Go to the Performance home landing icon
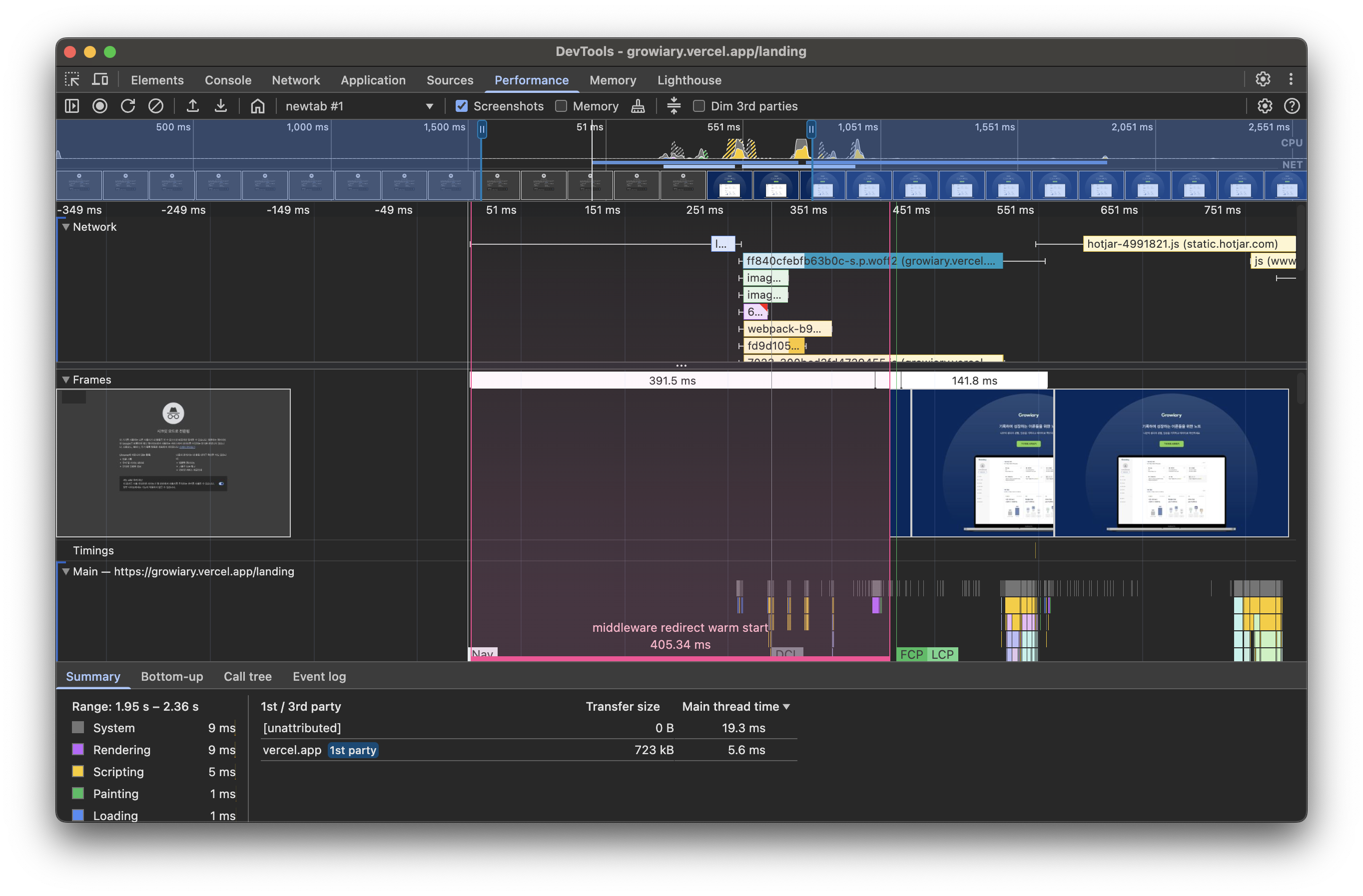This screenshot has height=896, width=1363. point(258,106)
